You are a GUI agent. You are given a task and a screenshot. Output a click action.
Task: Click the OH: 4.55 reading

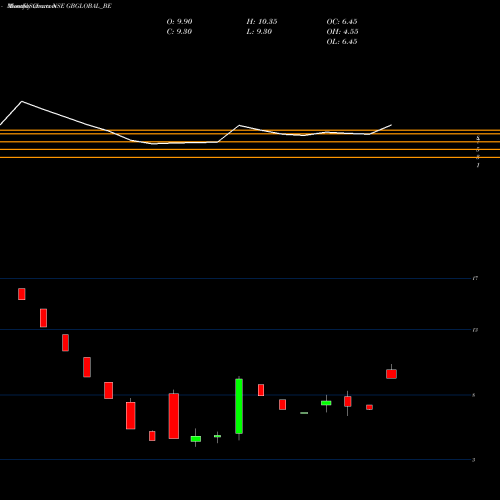(342, 32)
